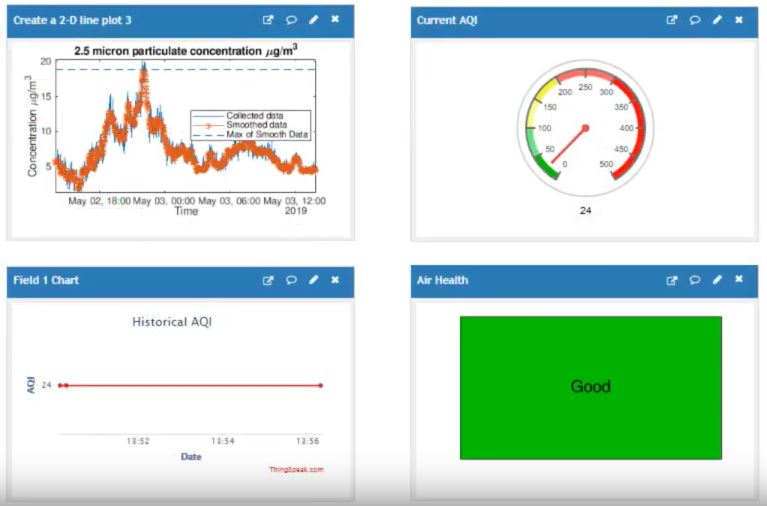Open comment bubble on Field 1 Chart
Viewport: 767px width, 506px height.
(291, 281)
